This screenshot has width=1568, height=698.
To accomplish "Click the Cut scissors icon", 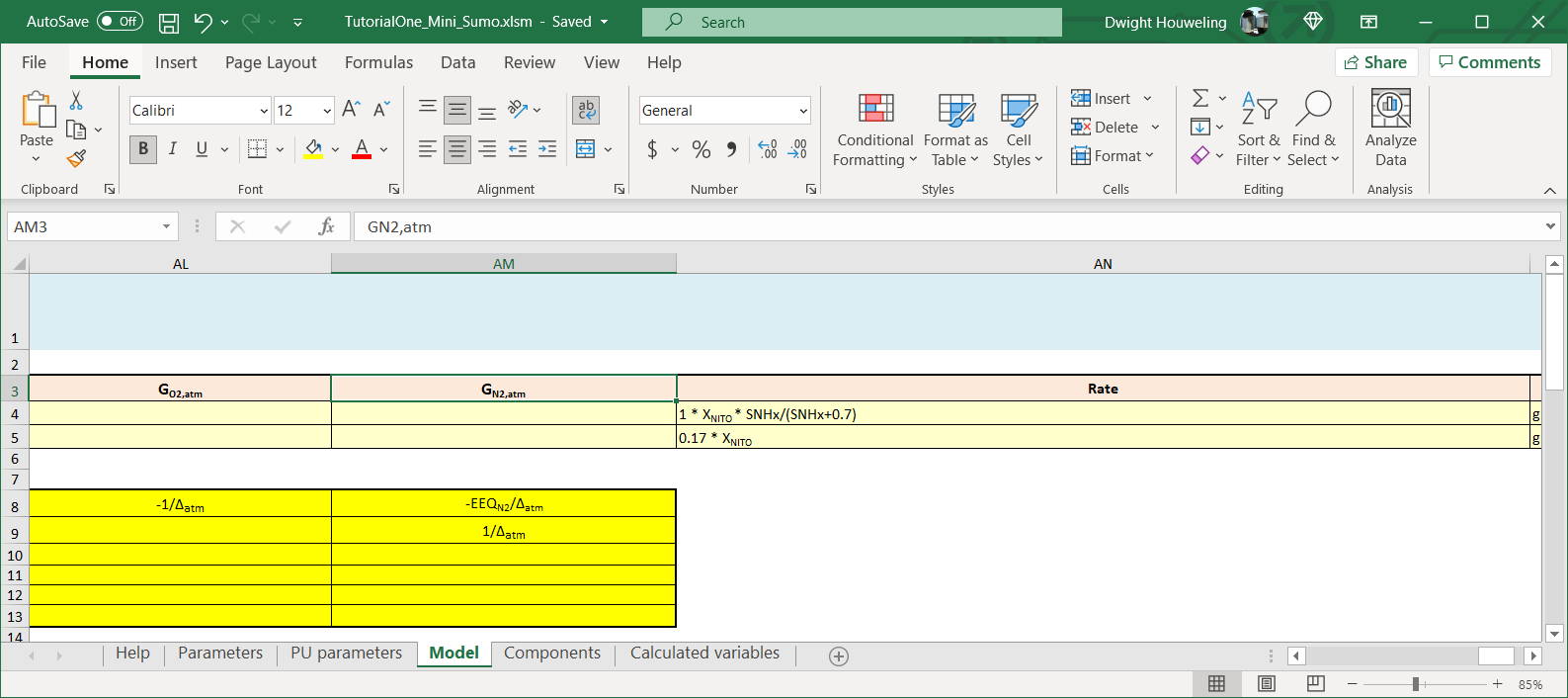I will 76,101.
